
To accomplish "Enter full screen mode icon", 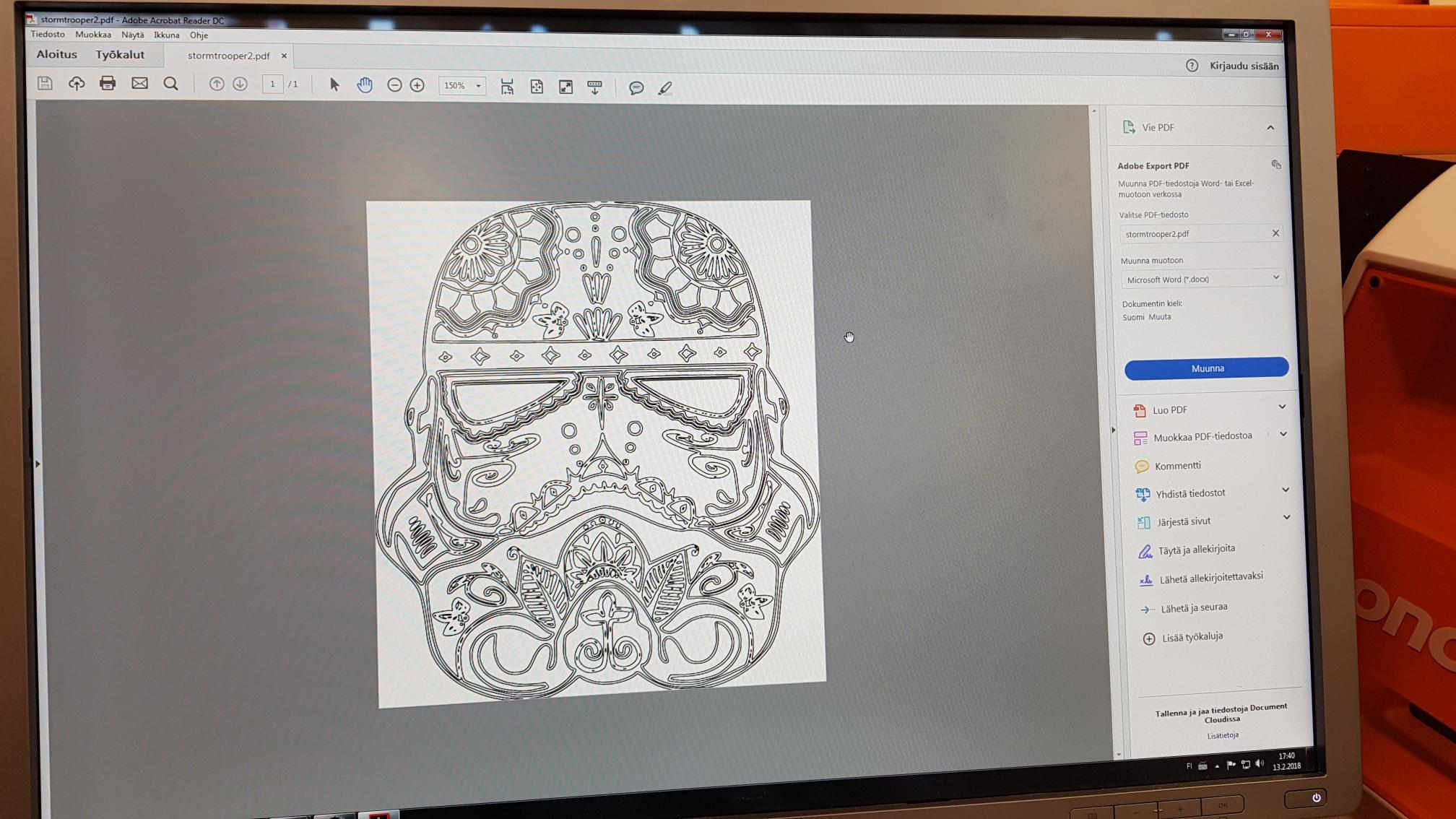I will [566, 87].
